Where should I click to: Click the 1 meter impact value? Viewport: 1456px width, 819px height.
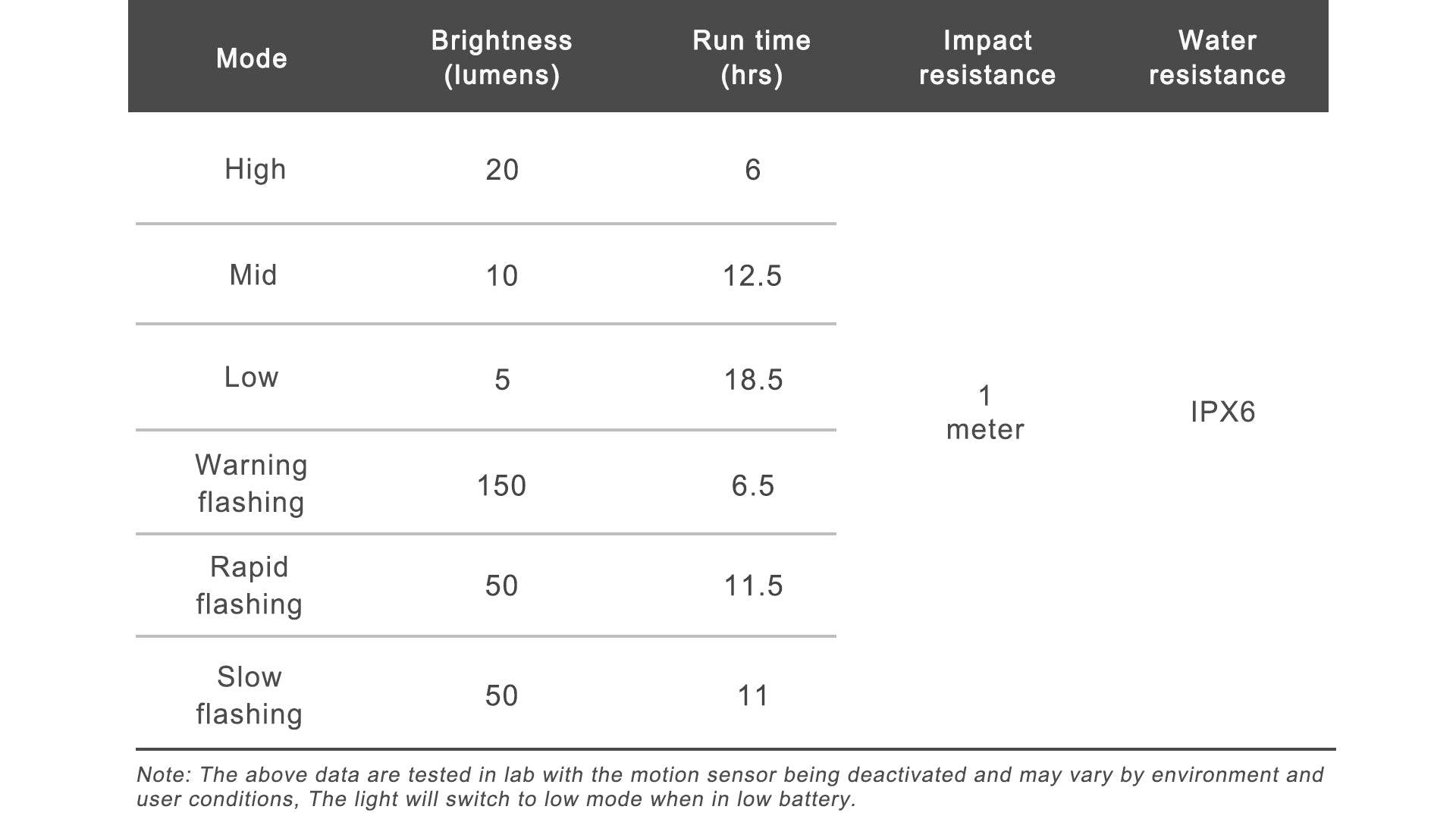[x=985, y=413]
